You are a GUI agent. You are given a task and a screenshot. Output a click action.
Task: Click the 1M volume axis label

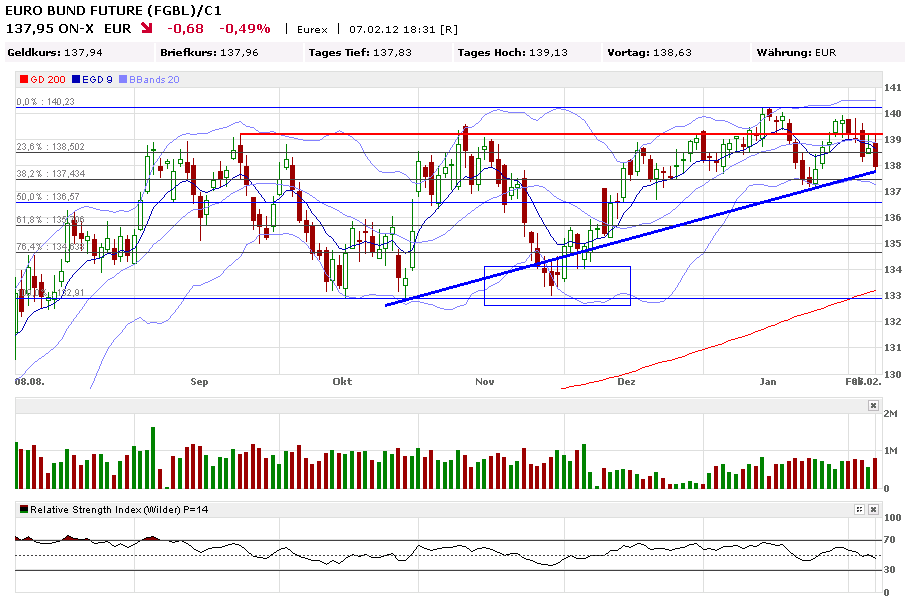(x=890, y=451)
